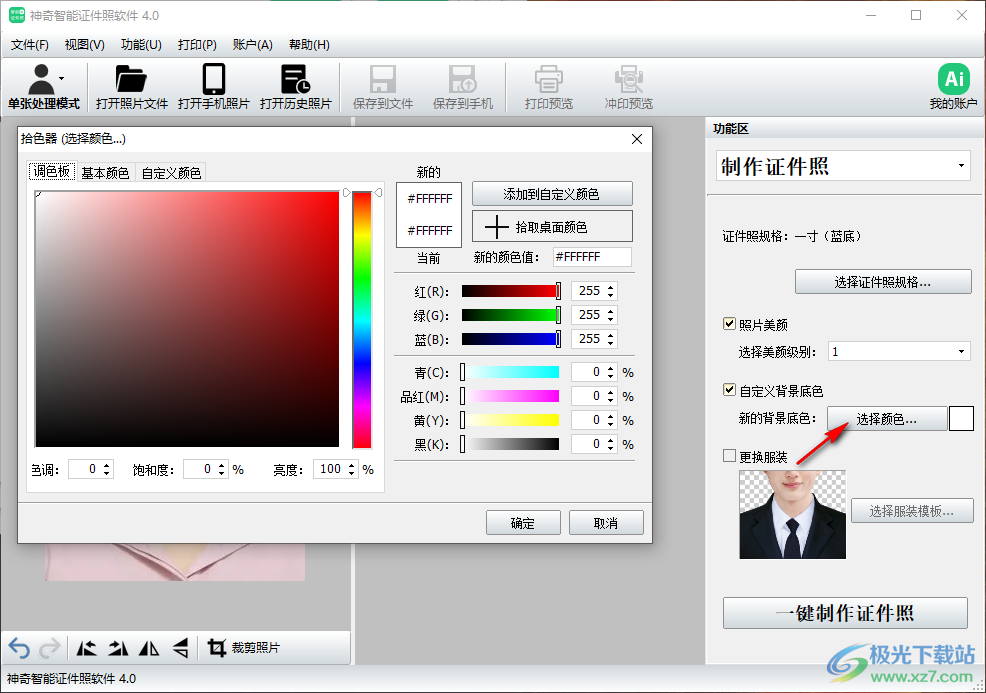Click the saturation stepper arrows
Image resolution: width=986 pixels, height=693 pixels.
coord(221,469)
